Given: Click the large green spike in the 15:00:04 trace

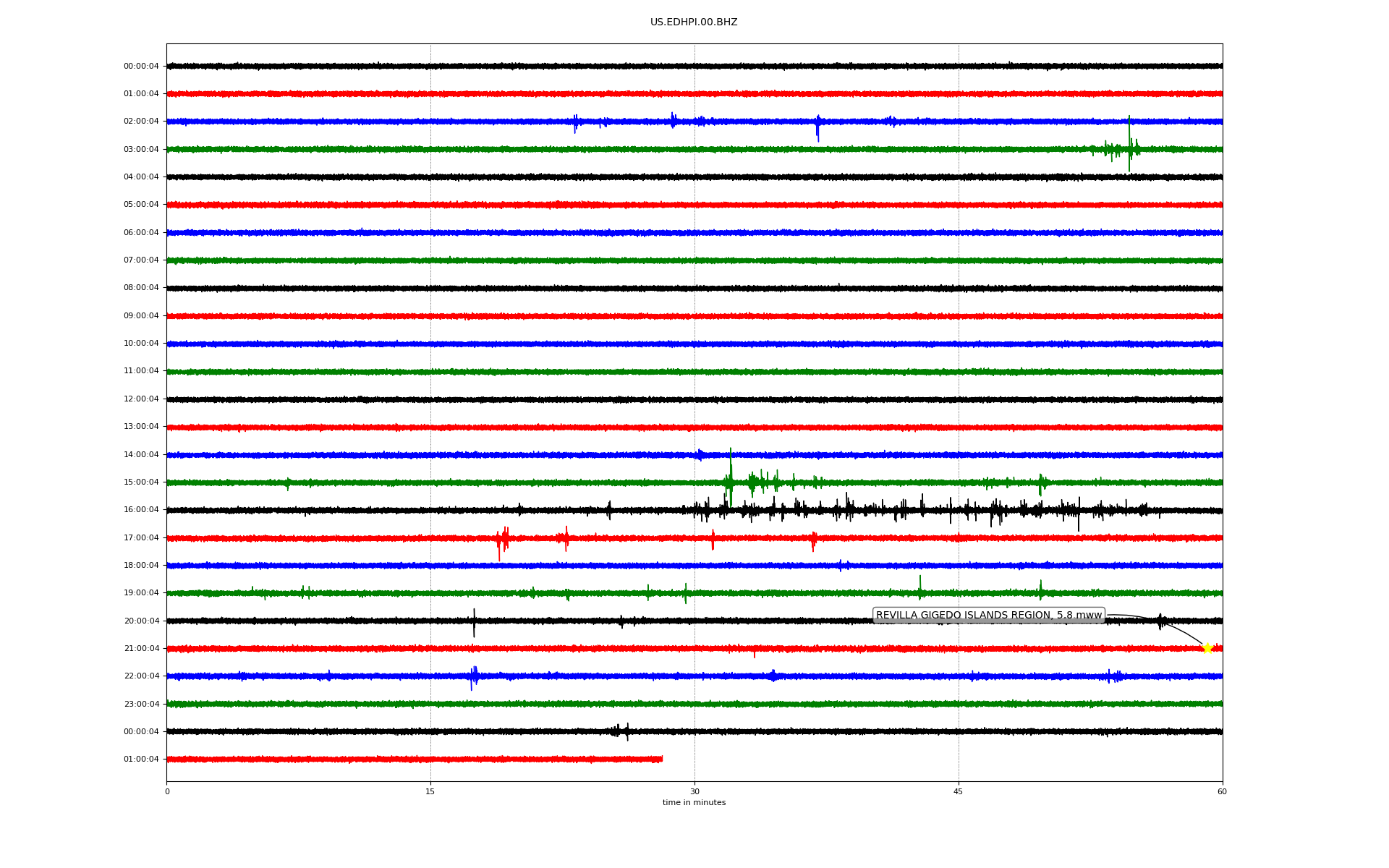Looking at the screenshot, I should [731, 477].
